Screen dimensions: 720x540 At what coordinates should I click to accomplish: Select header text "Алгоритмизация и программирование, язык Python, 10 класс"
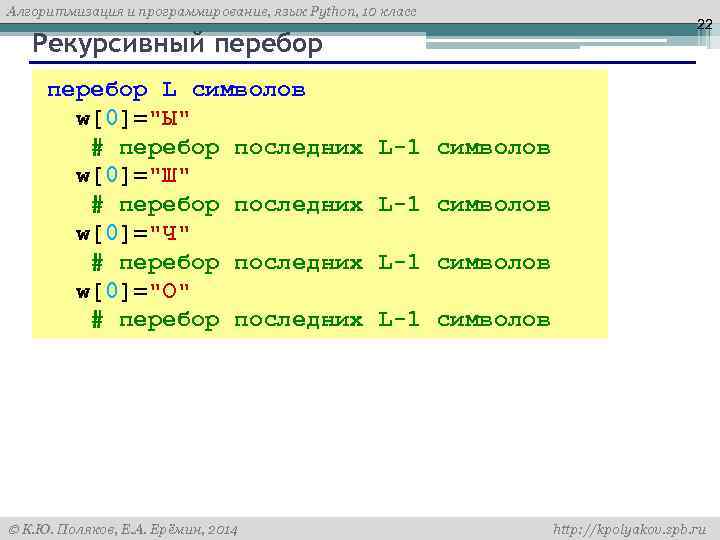pos(212,11)
